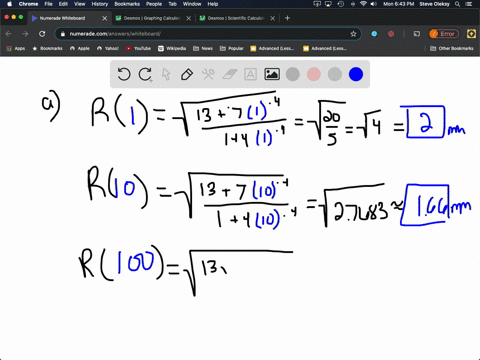
Task: Switch to Desmos Scientific Calculator tab
Action: 236,18
